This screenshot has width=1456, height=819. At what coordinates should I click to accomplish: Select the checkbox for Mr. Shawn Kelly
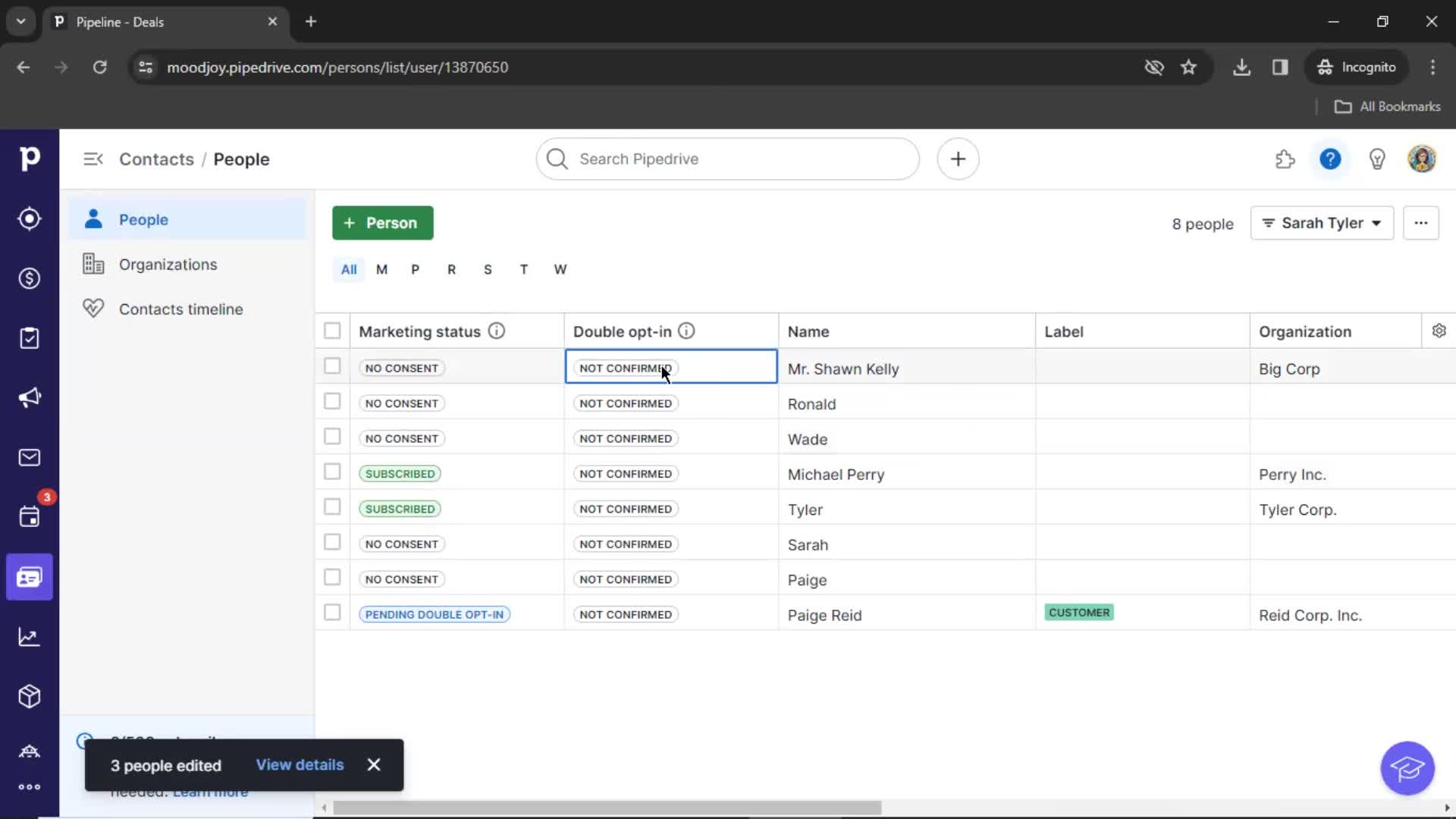(x=332, y=367)
